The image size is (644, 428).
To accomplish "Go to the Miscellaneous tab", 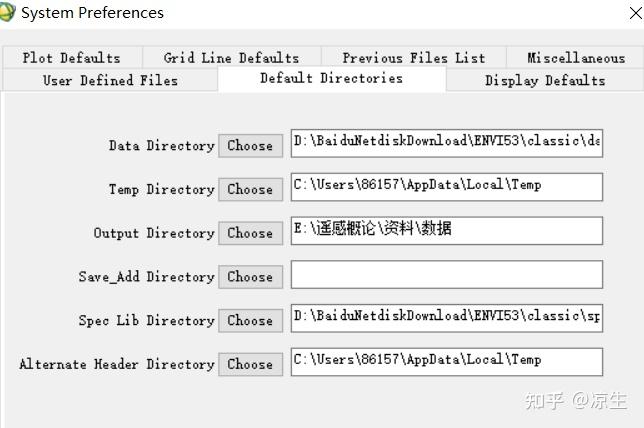I will click(x=575, y=58).
